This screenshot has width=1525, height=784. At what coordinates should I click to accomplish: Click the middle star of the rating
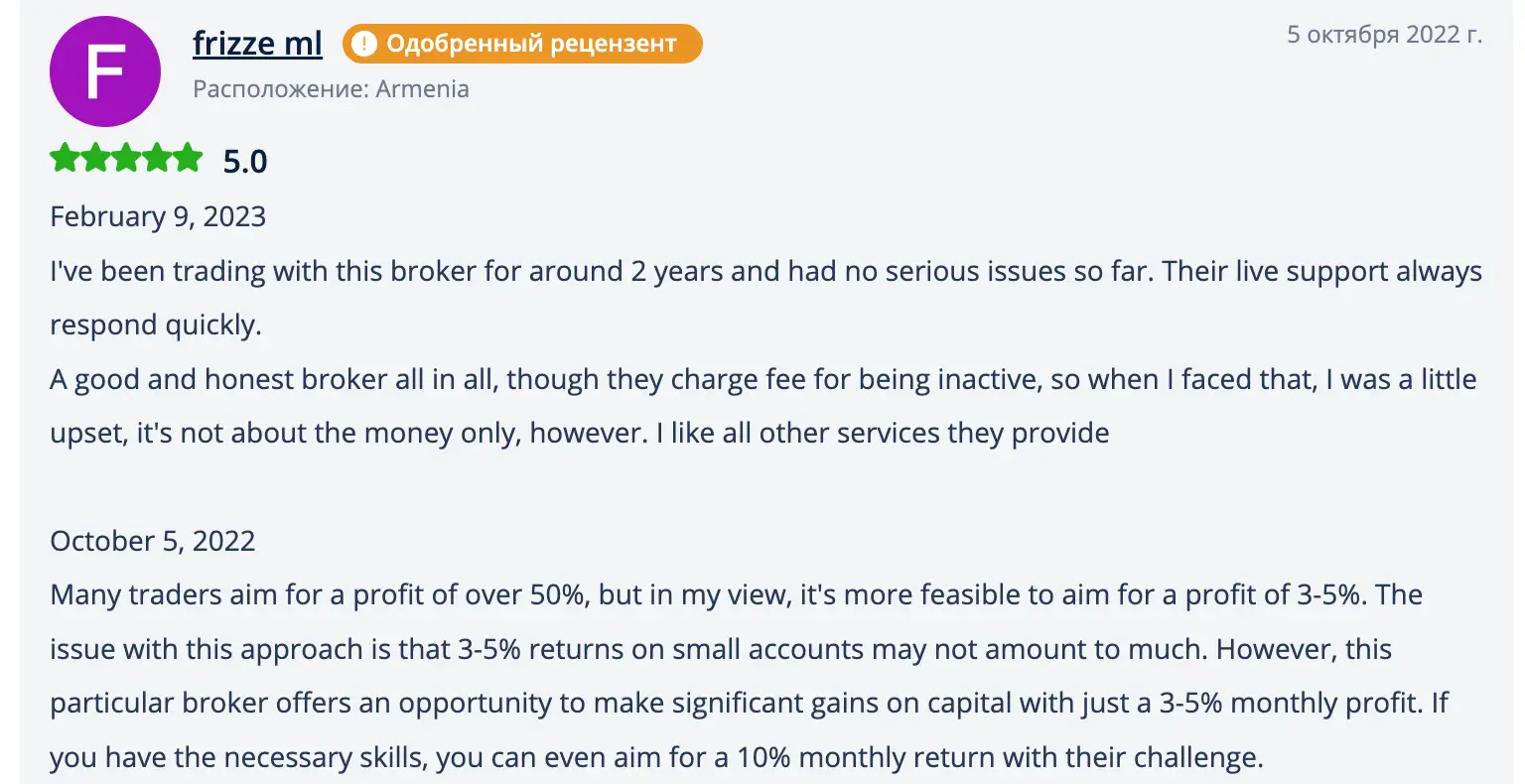(x=126, y=158)
